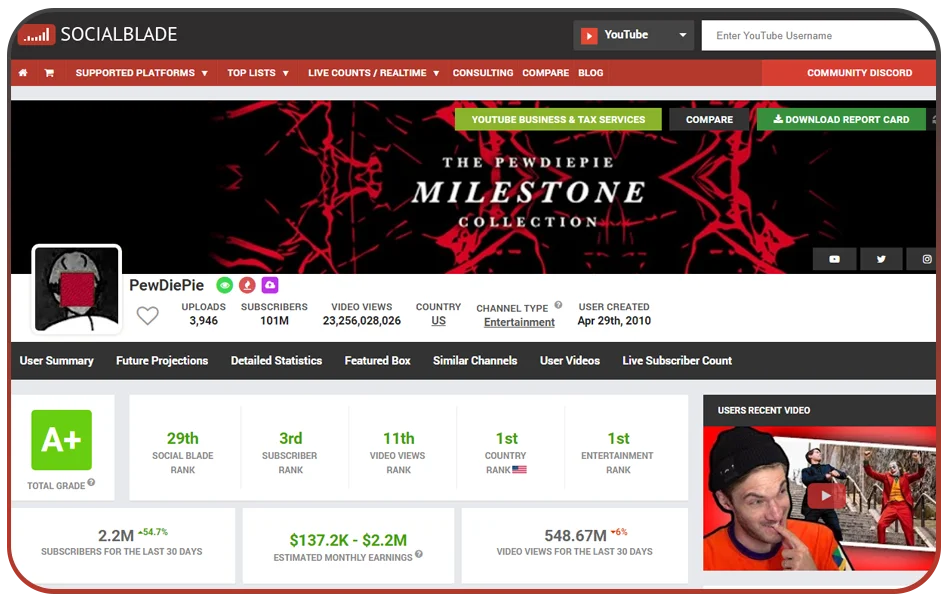
Task: Click the 11th Video Views Rank value
Action: [x=399, y=438]
